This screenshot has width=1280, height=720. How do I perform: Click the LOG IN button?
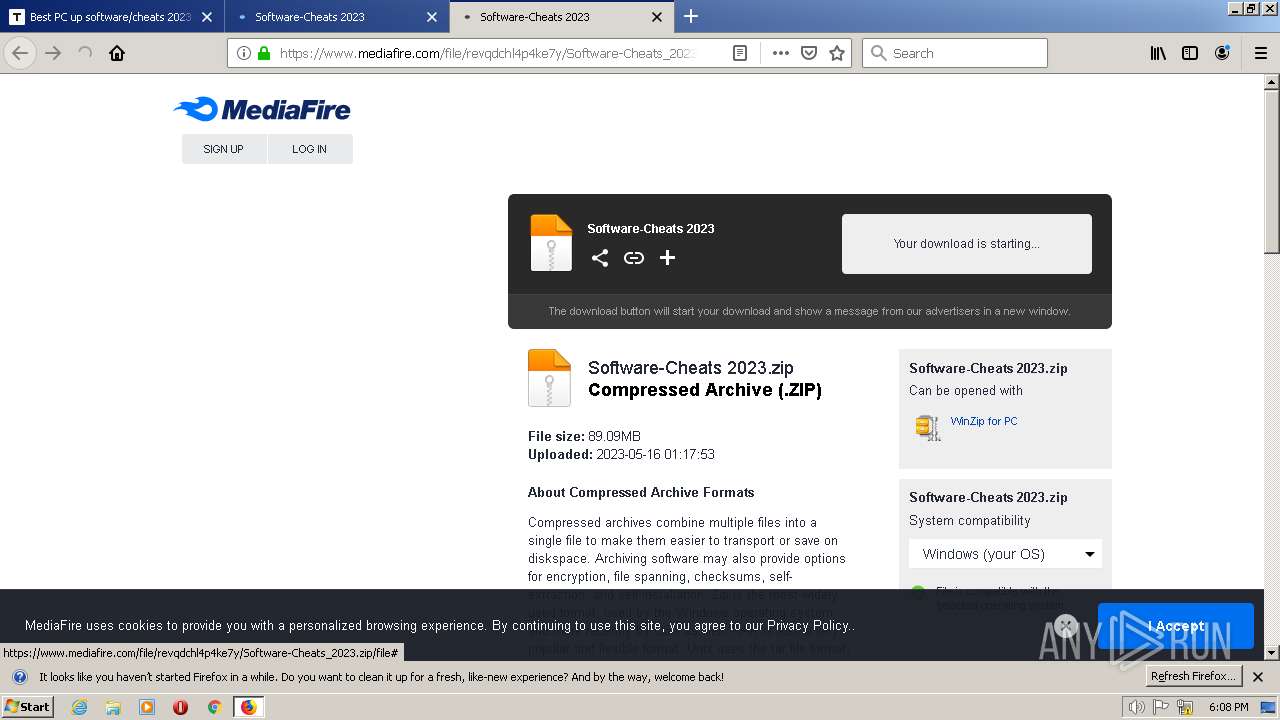(x=309, y=149)
